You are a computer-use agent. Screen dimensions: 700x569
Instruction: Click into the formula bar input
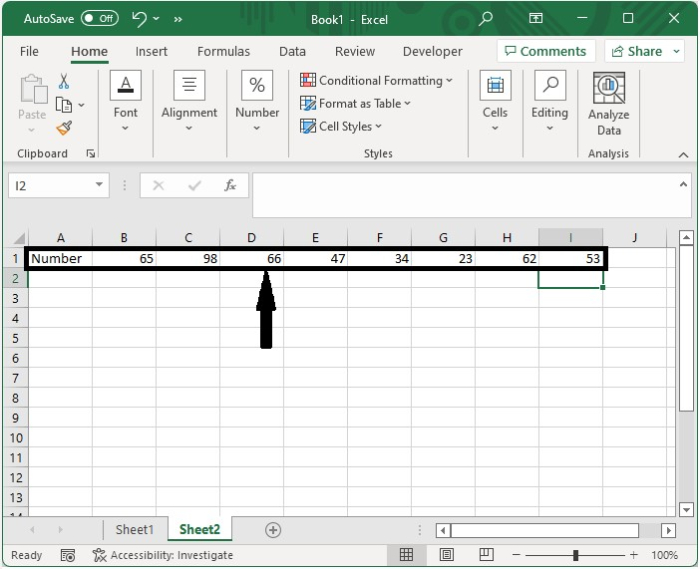(464, 195)
